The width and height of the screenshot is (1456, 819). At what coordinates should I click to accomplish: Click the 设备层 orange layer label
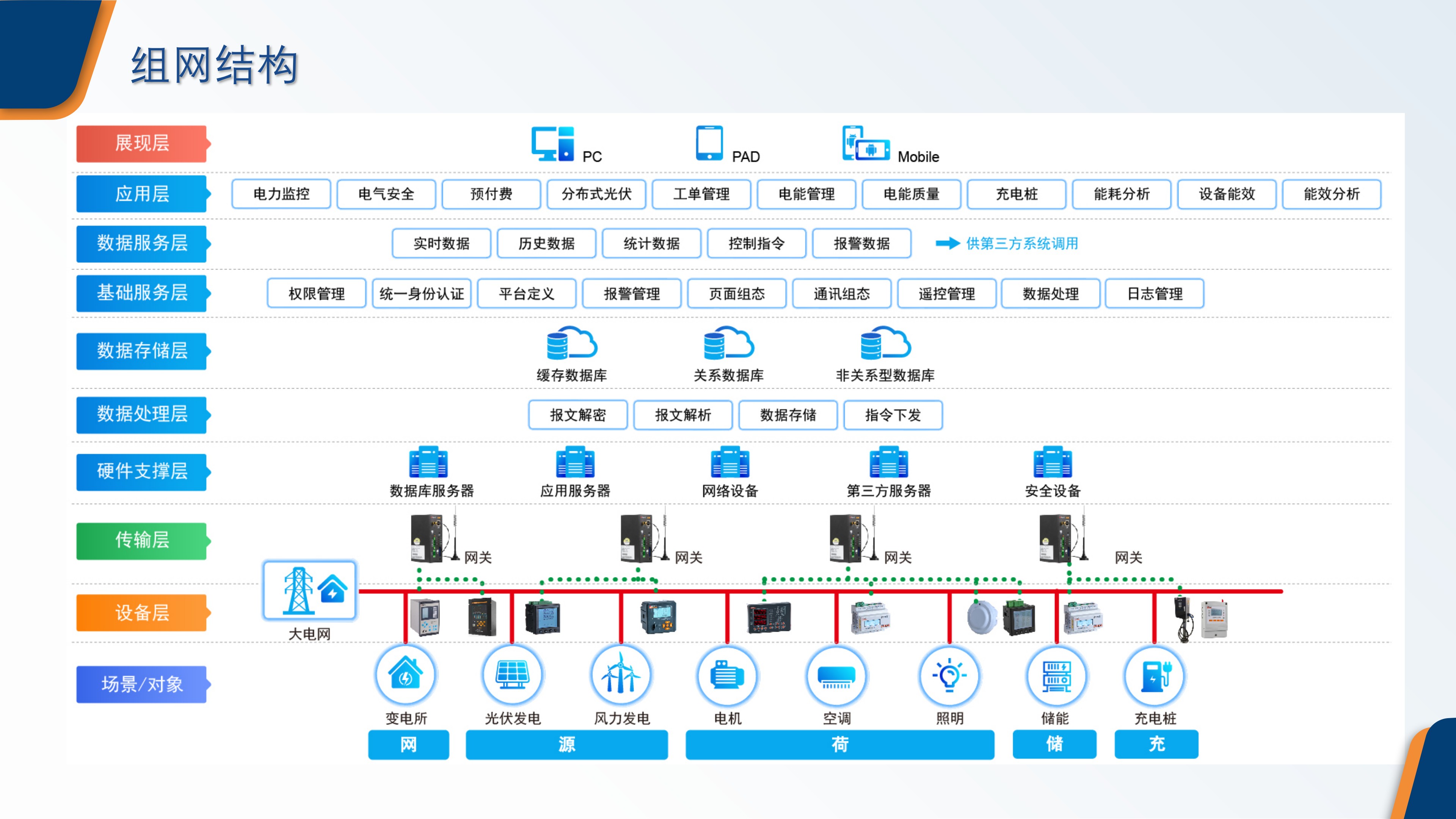click(x=141, y=613)
